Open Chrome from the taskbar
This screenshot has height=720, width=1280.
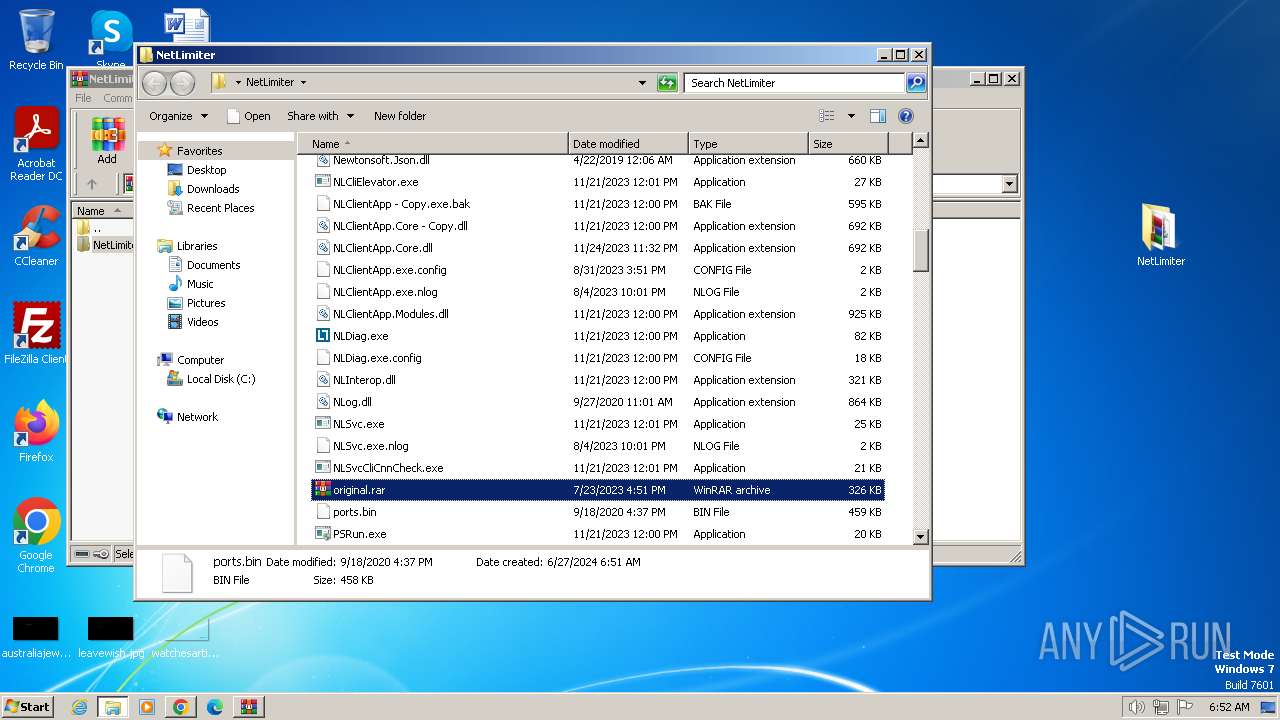(x=180, y=707)
